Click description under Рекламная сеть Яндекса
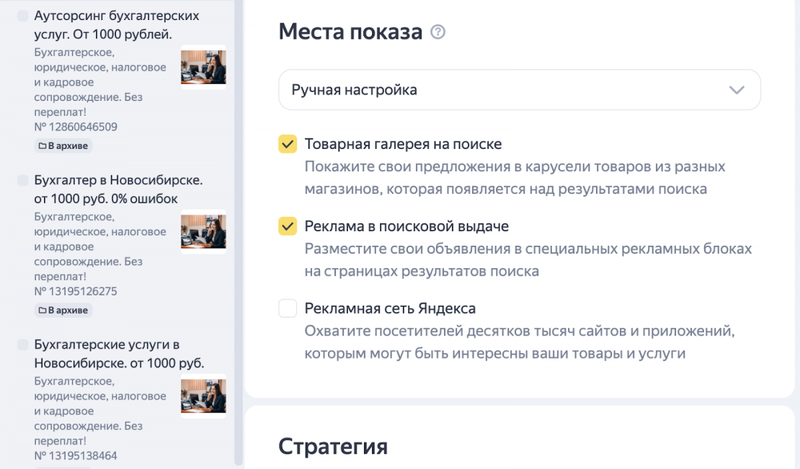Screen dimensions: 800x469 [x=519, y=342]
